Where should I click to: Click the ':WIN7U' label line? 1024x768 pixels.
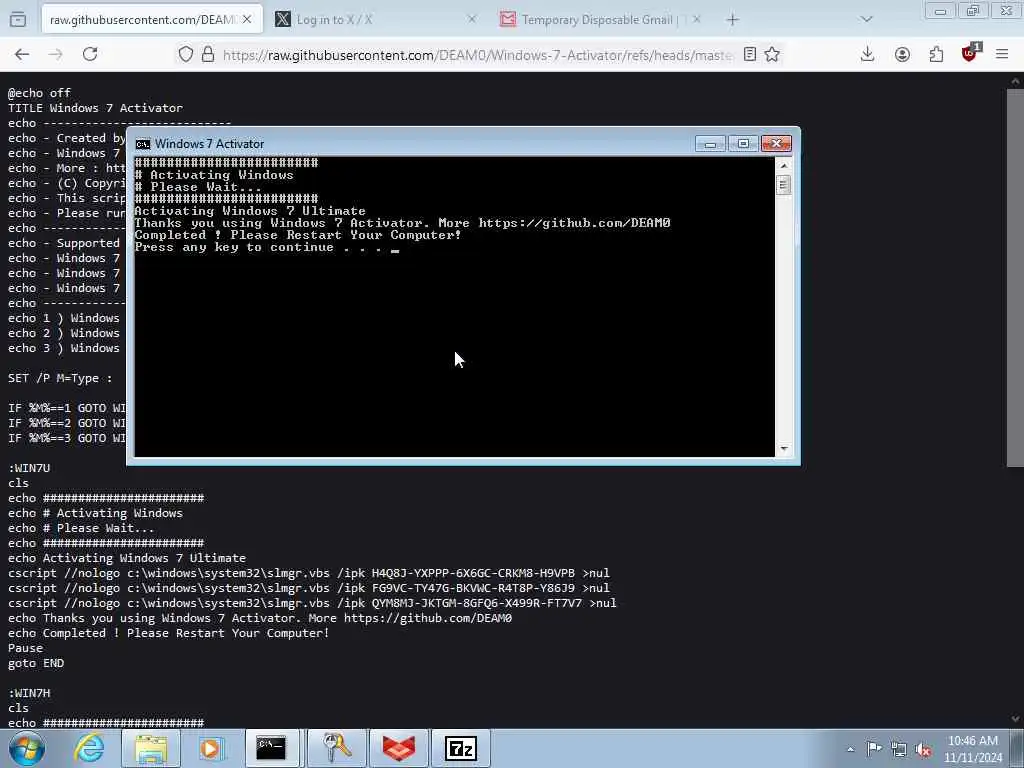click(29, 468)
